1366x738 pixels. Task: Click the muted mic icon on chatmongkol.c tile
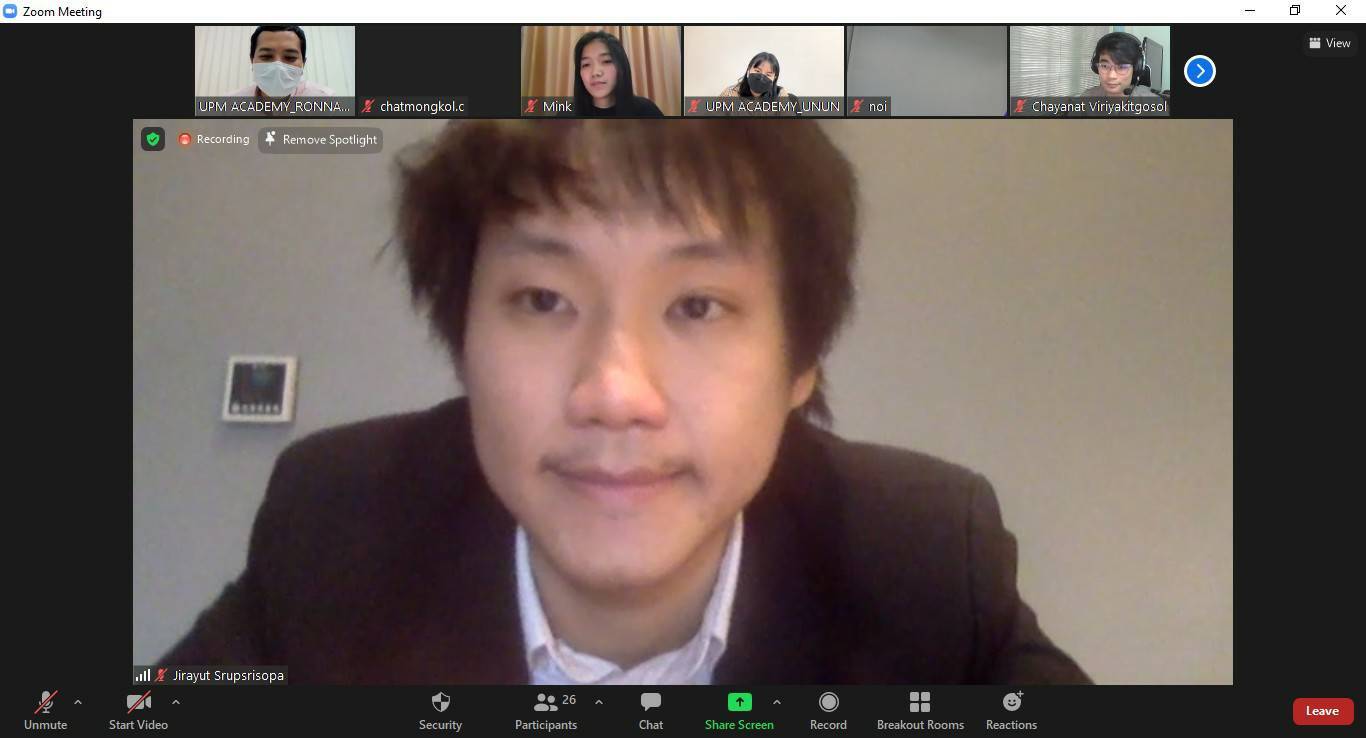(x=369, y=106)
